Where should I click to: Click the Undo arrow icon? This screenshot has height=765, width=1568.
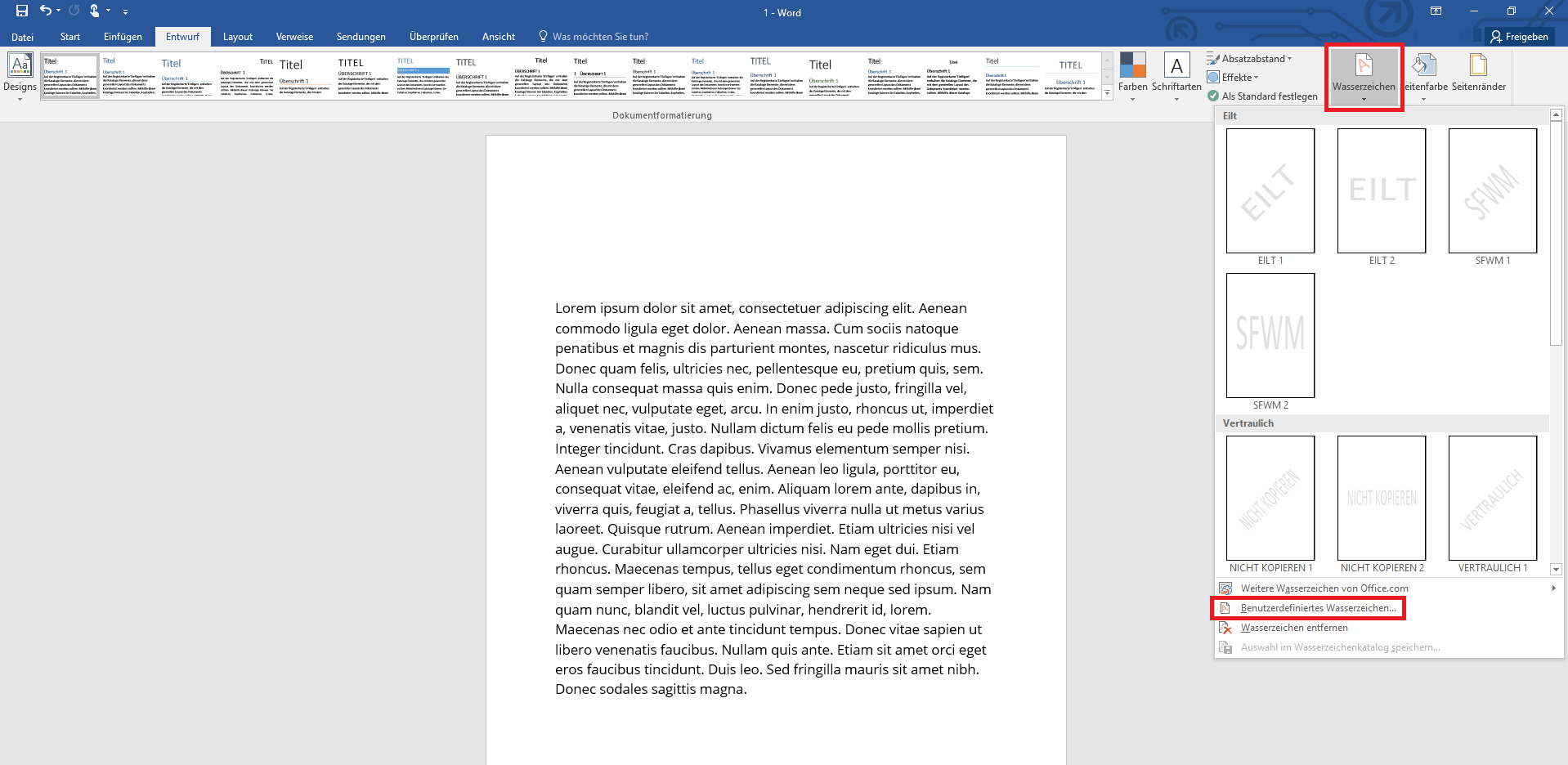[x=46, y=11]
